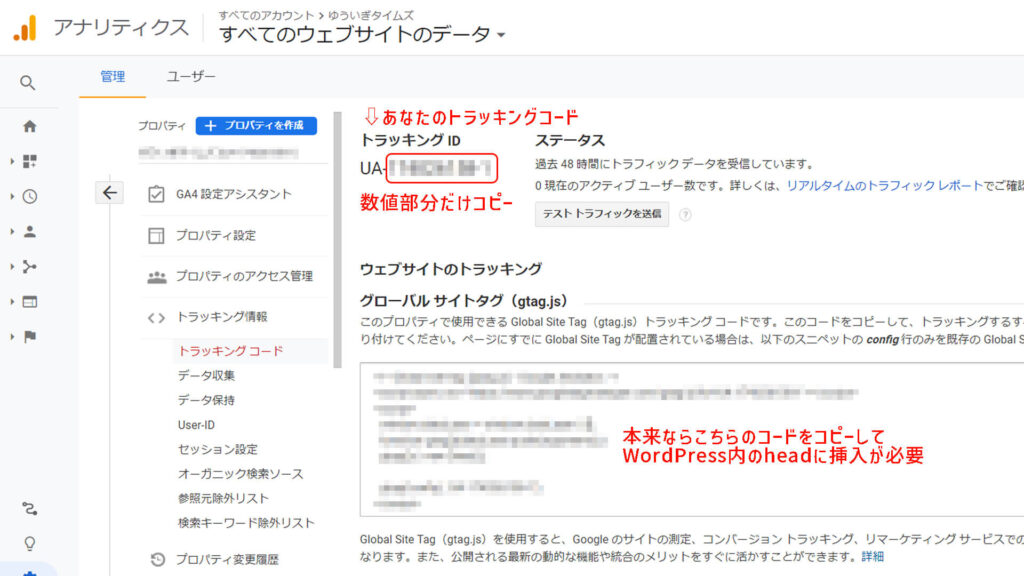Select セッション設定 submenu item
The width and height of the screenshot is (1024, 576).
tap(218, 449)
